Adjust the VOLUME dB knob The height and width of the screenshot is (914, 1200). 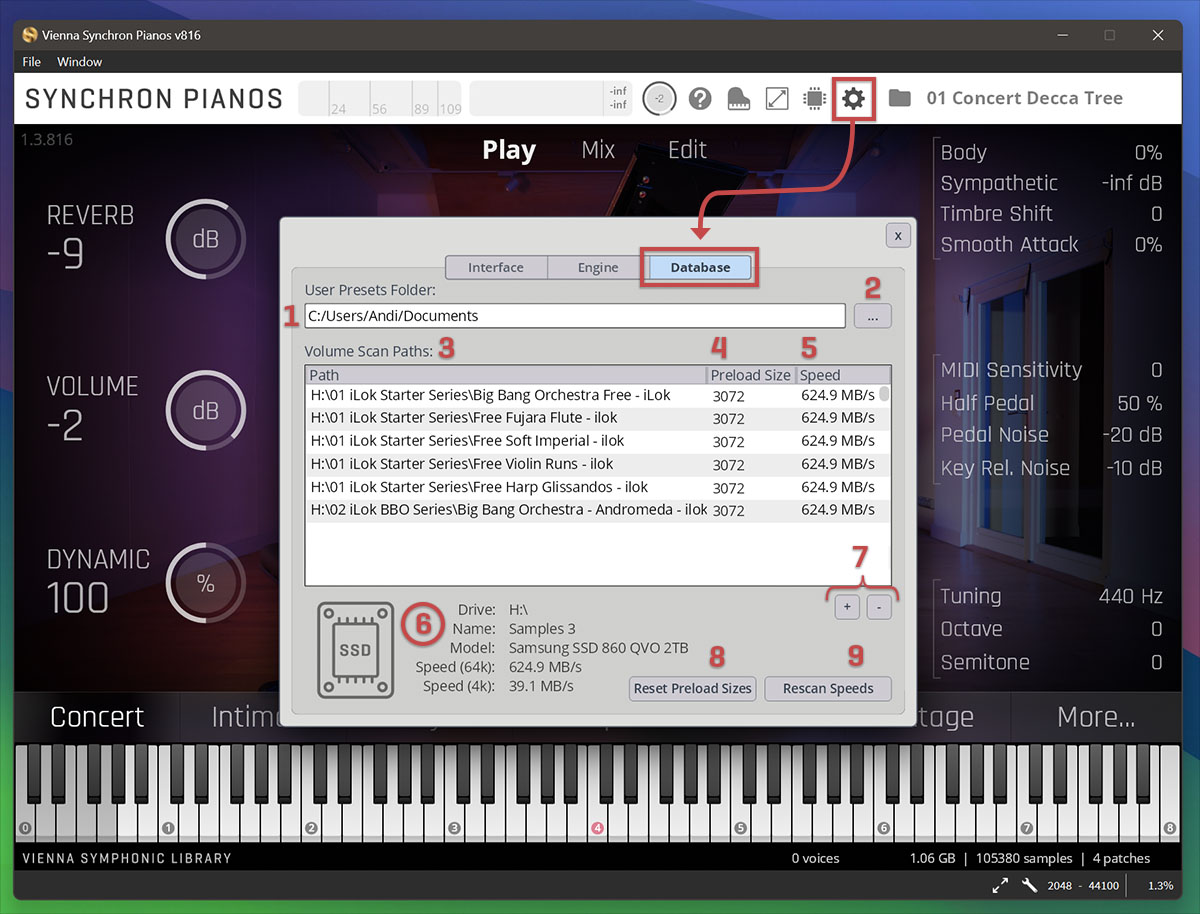pyautogui.click(x=205, y=411)
